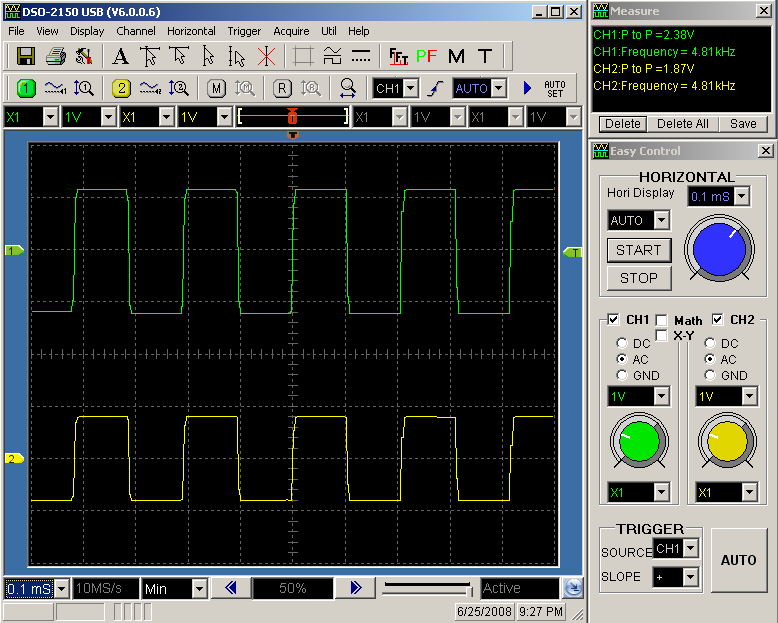778x623 pixels.
Task: Toggle the green channel 1 button
Action: click(x=26, y=88)
